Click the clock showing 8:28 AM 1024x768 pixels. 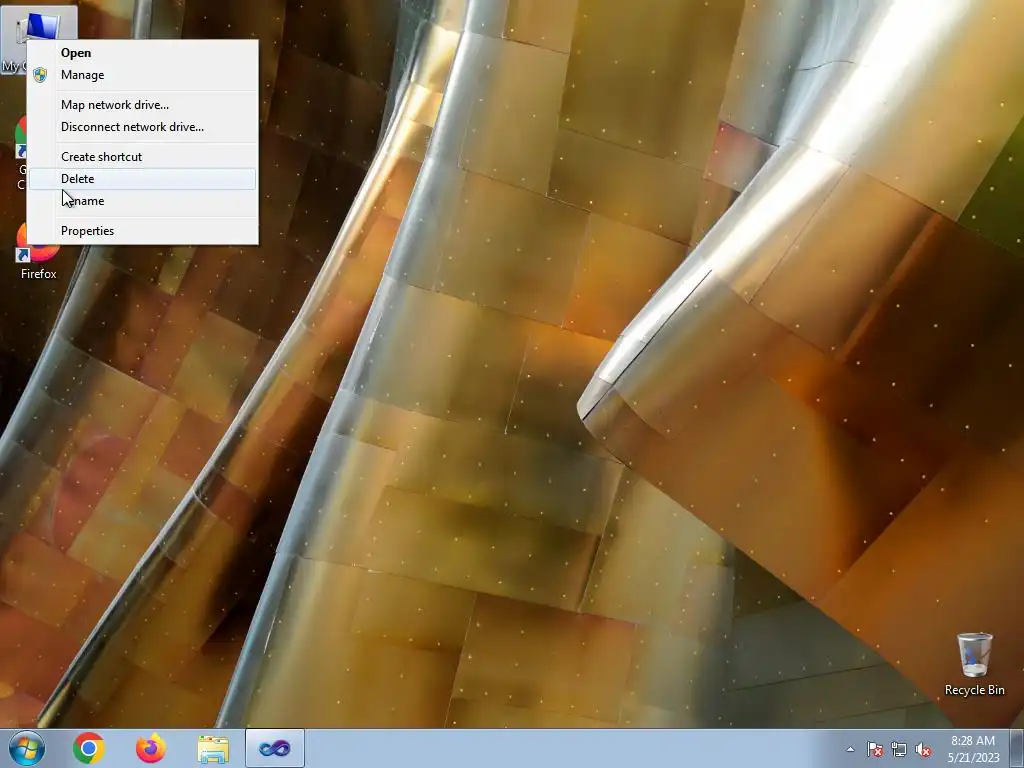coord(973,749)
